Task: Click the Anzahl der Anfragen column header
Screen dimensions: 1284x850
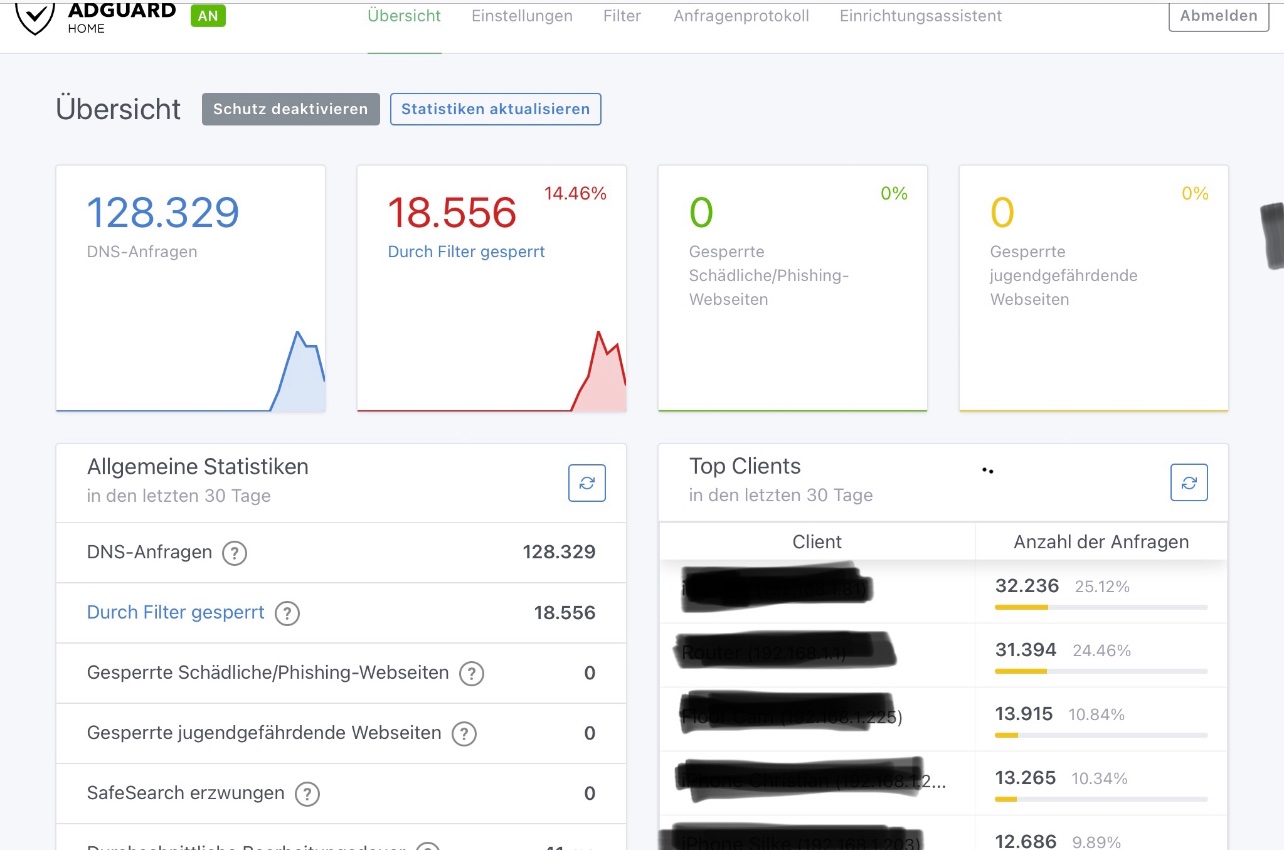Action: tap(1101, 542)
